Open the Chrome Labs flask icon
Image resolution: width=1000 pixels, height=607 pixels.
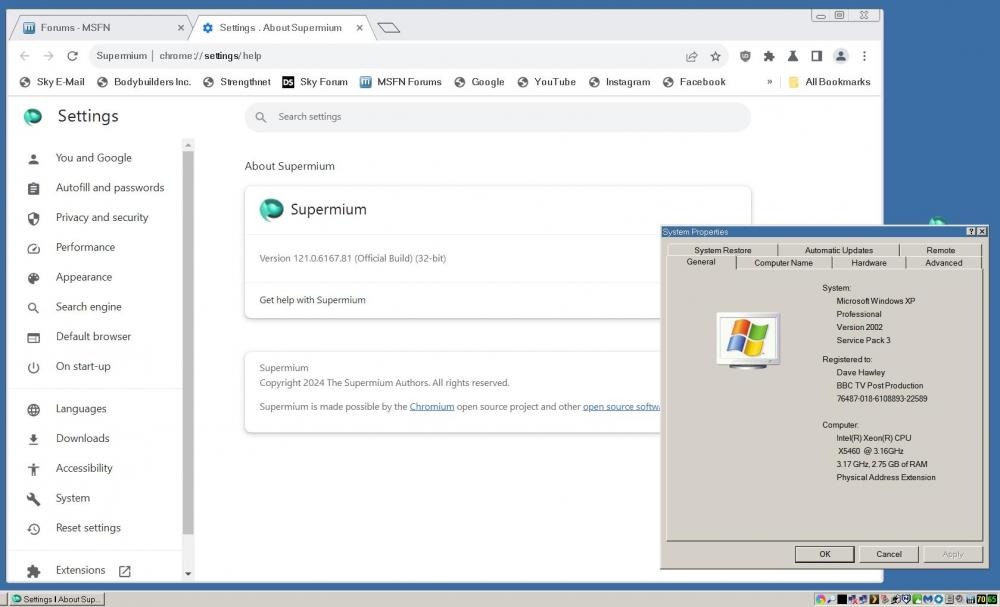(793, 56)
